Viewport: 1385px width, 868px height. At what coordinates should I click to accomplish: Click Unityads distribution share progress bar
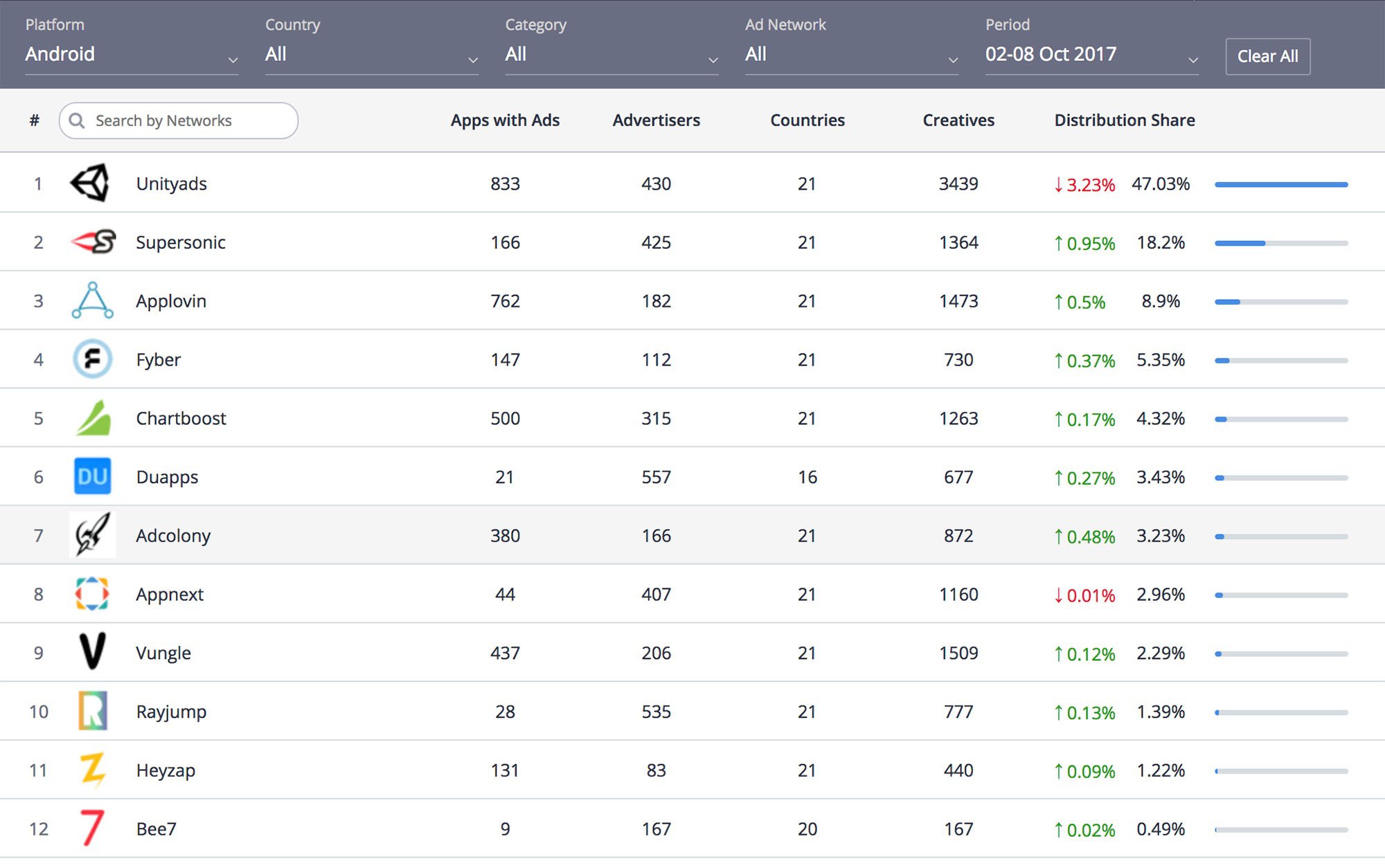pos(1281,184)
